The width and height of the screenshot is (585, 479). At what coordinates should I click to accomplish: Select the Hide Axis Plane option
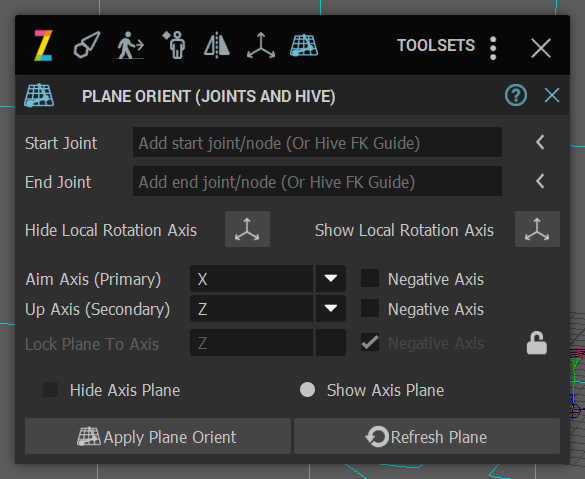50,389
